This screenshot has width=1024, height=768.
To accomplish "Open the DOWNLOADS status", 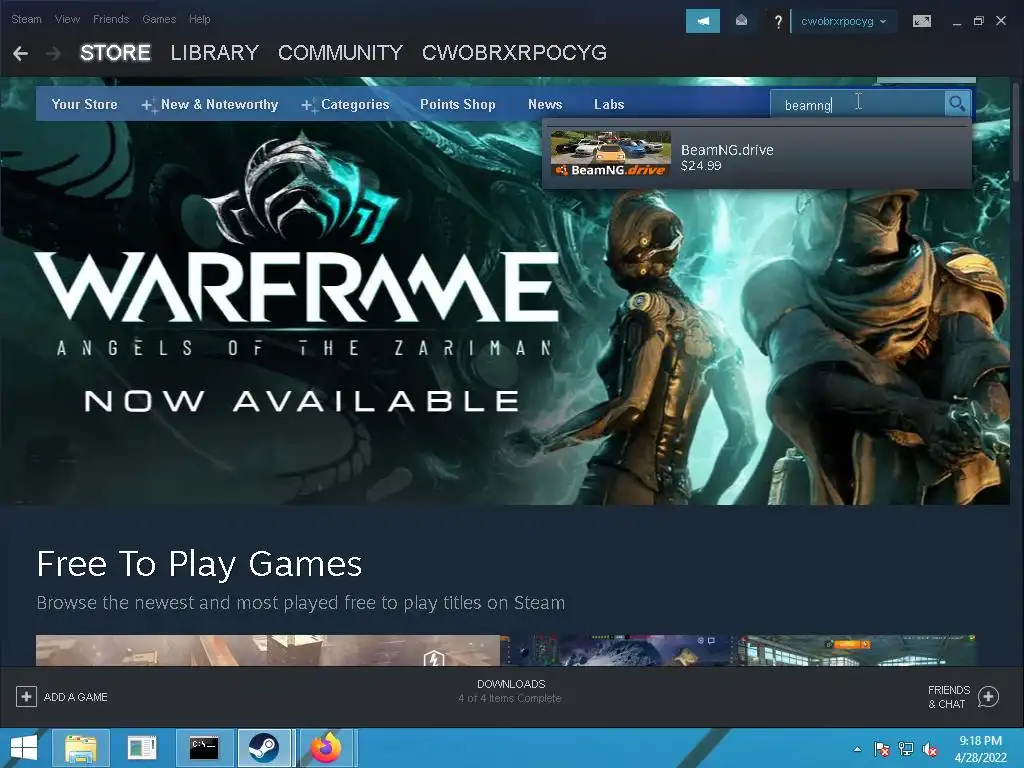I will (511, 684).
